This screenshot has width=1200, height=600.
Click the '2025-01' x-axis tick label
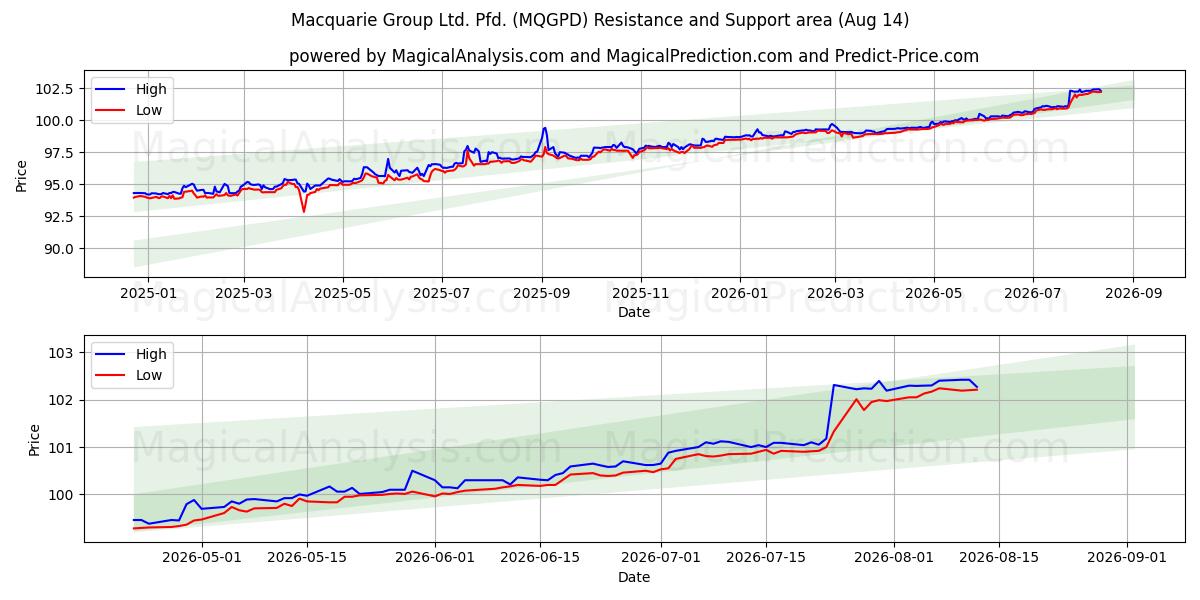tap(147, 293)
